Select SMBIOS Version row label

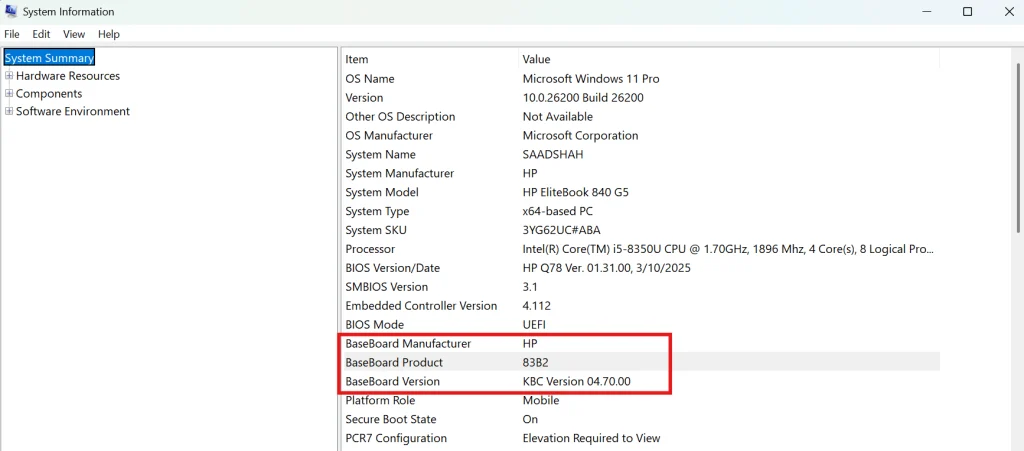click(387, 287)
